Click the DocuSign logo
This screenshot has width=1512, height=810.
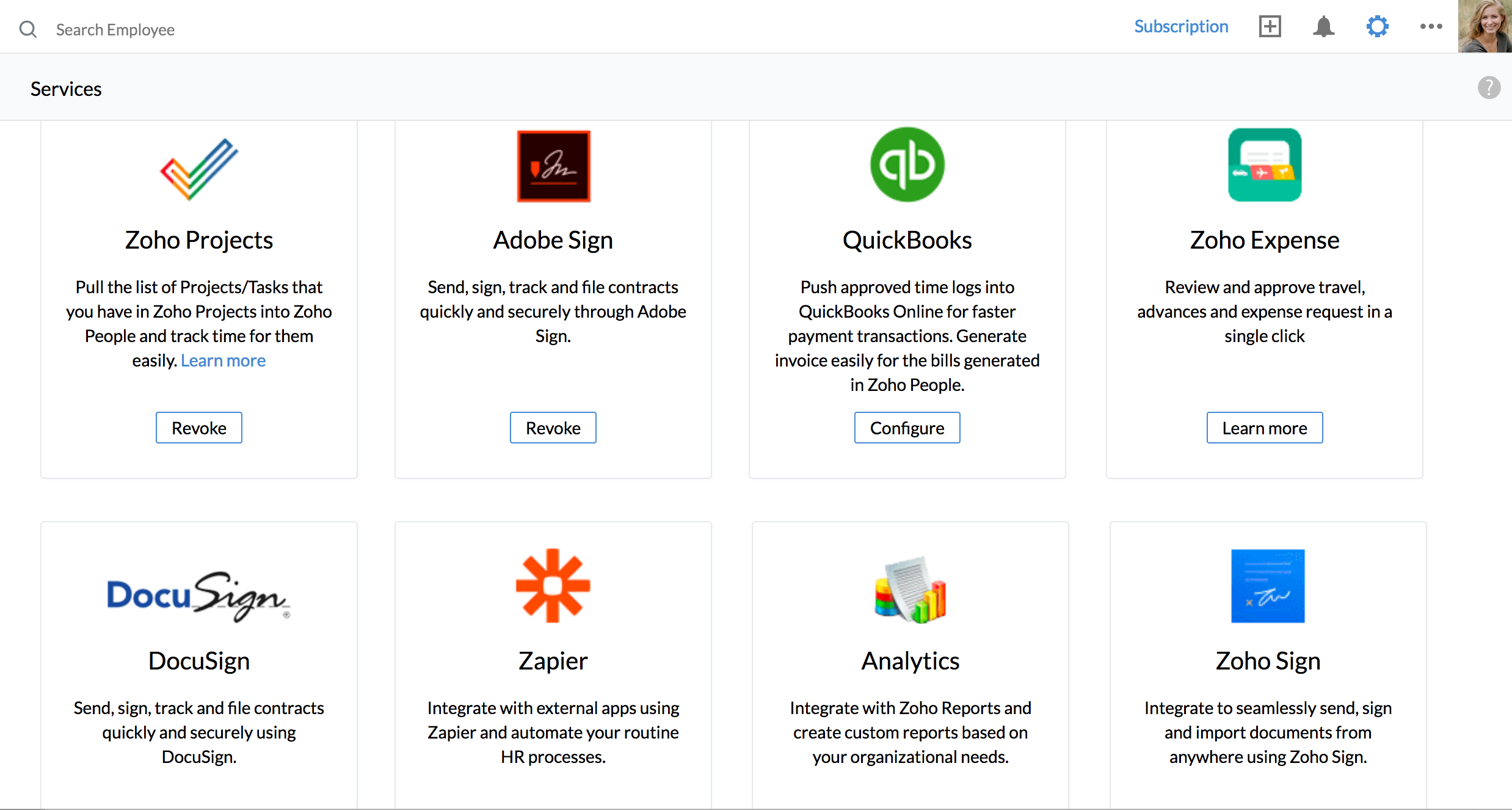click(199, 596)
